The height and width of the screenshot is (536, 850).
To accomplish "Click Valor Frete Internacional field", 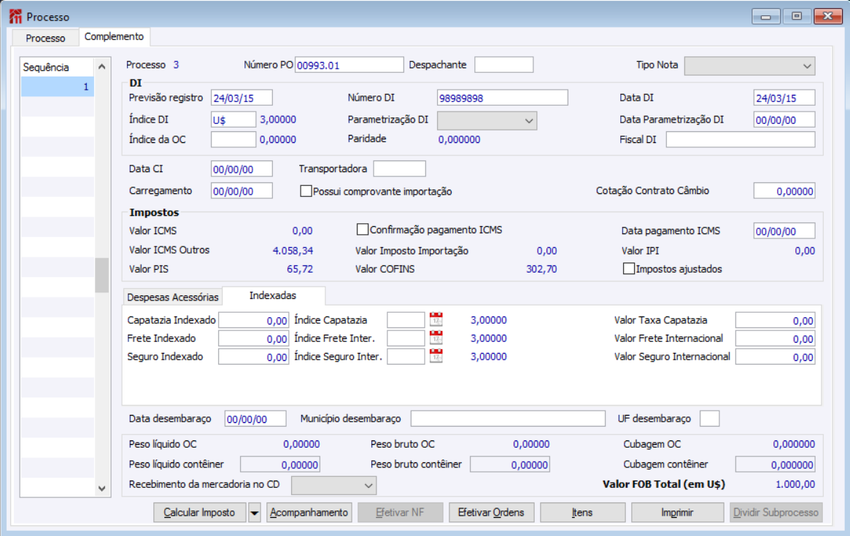I will 775,339.
